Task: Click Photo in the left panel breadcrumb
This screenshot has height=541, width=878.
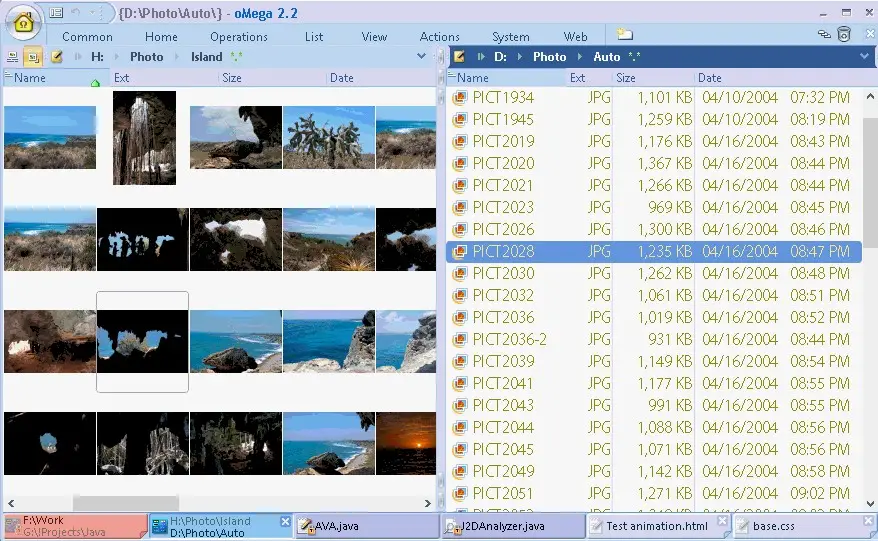Action: (147, 57)
